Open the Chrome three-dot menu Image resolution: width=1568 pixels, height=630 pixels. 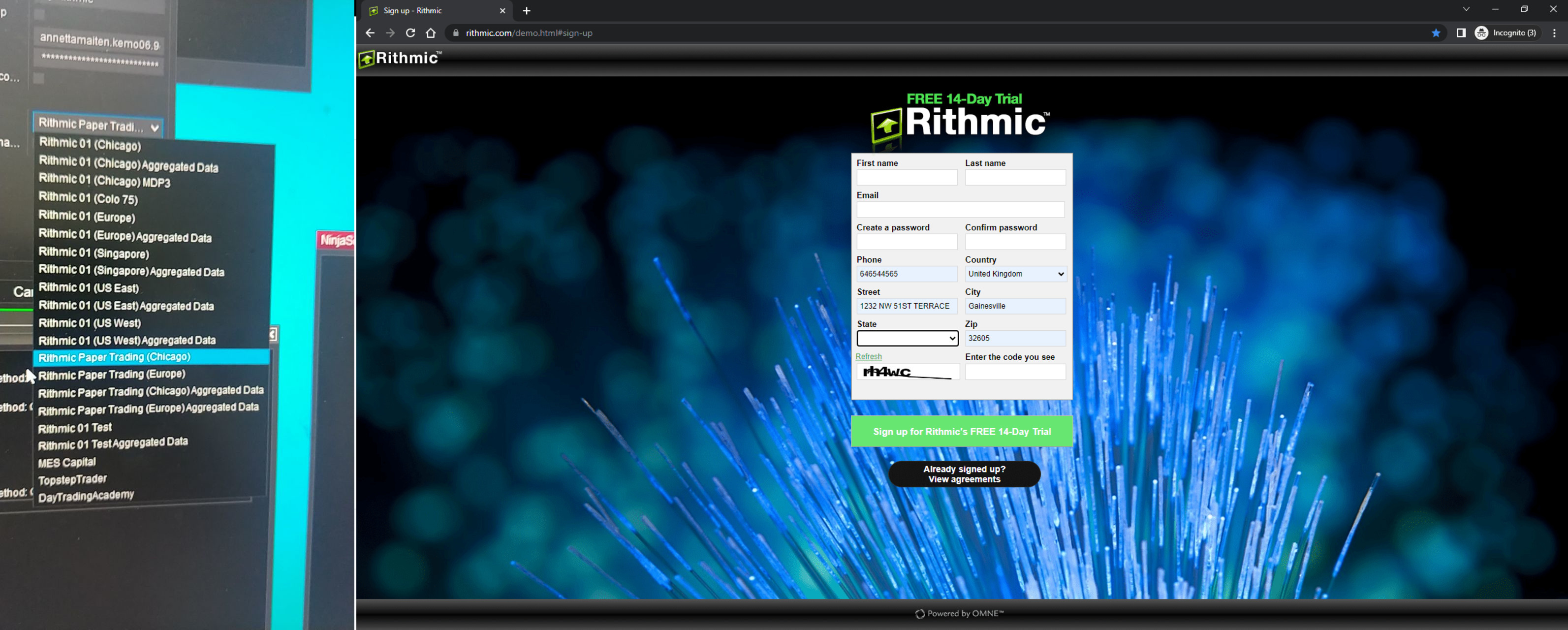tap(1554, 33)
